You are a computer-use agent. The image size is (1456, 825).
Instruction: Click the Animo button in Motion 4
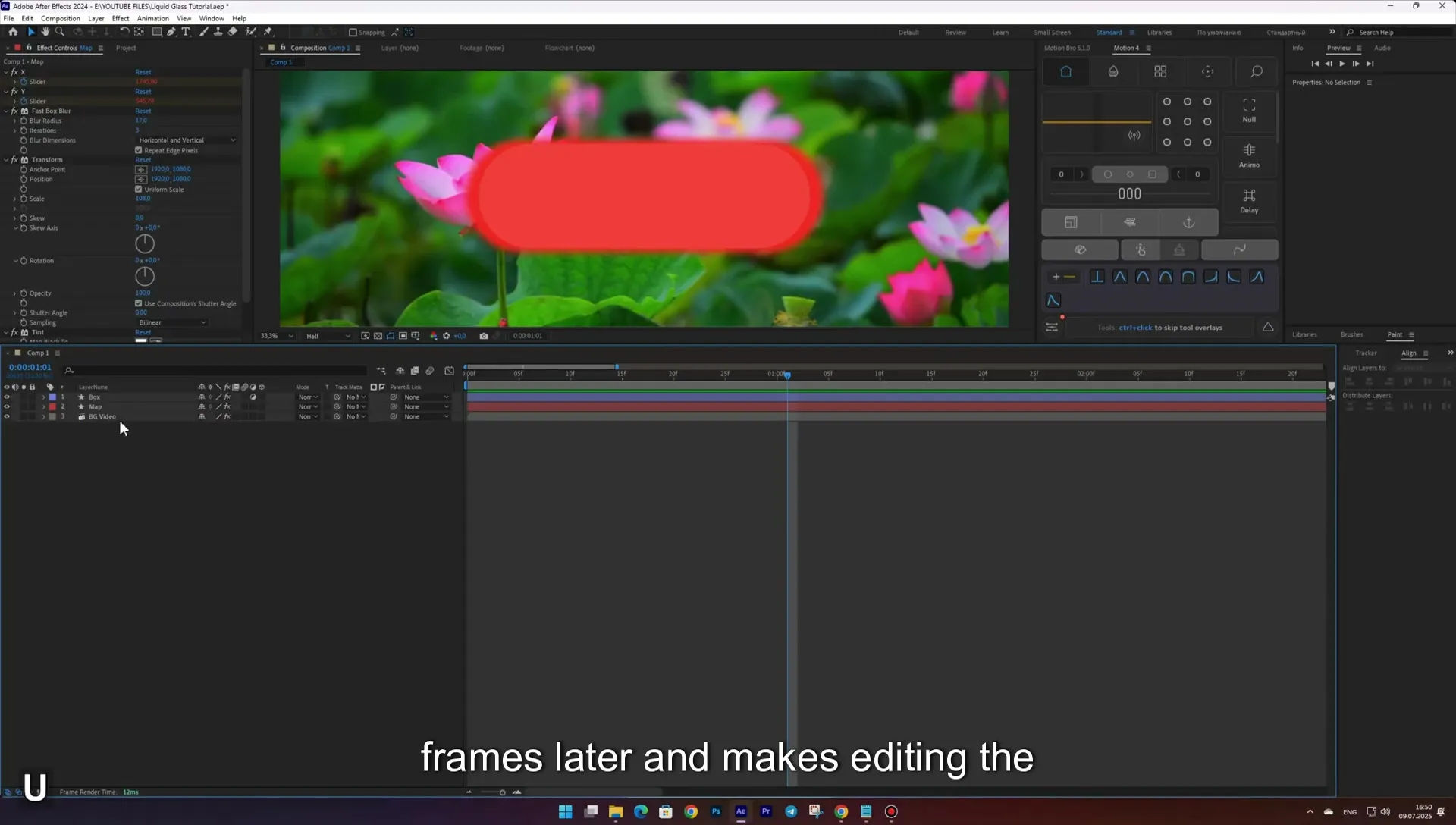pyautogui.click(x=1249, y=155)
